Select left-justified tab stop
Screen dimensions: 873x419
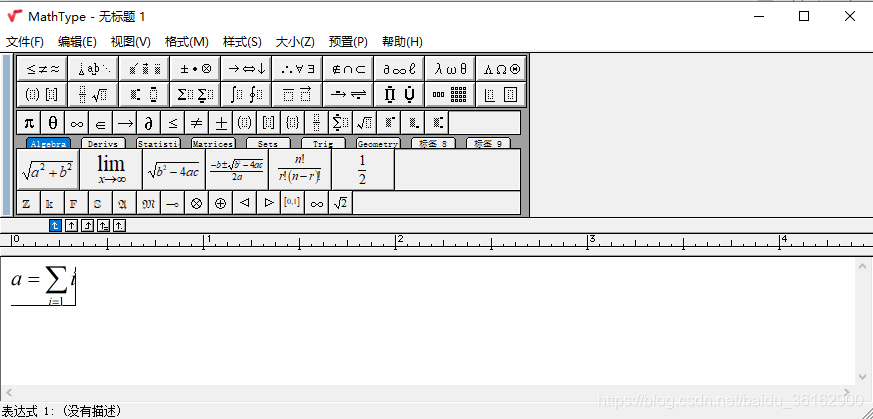[55, 225]
